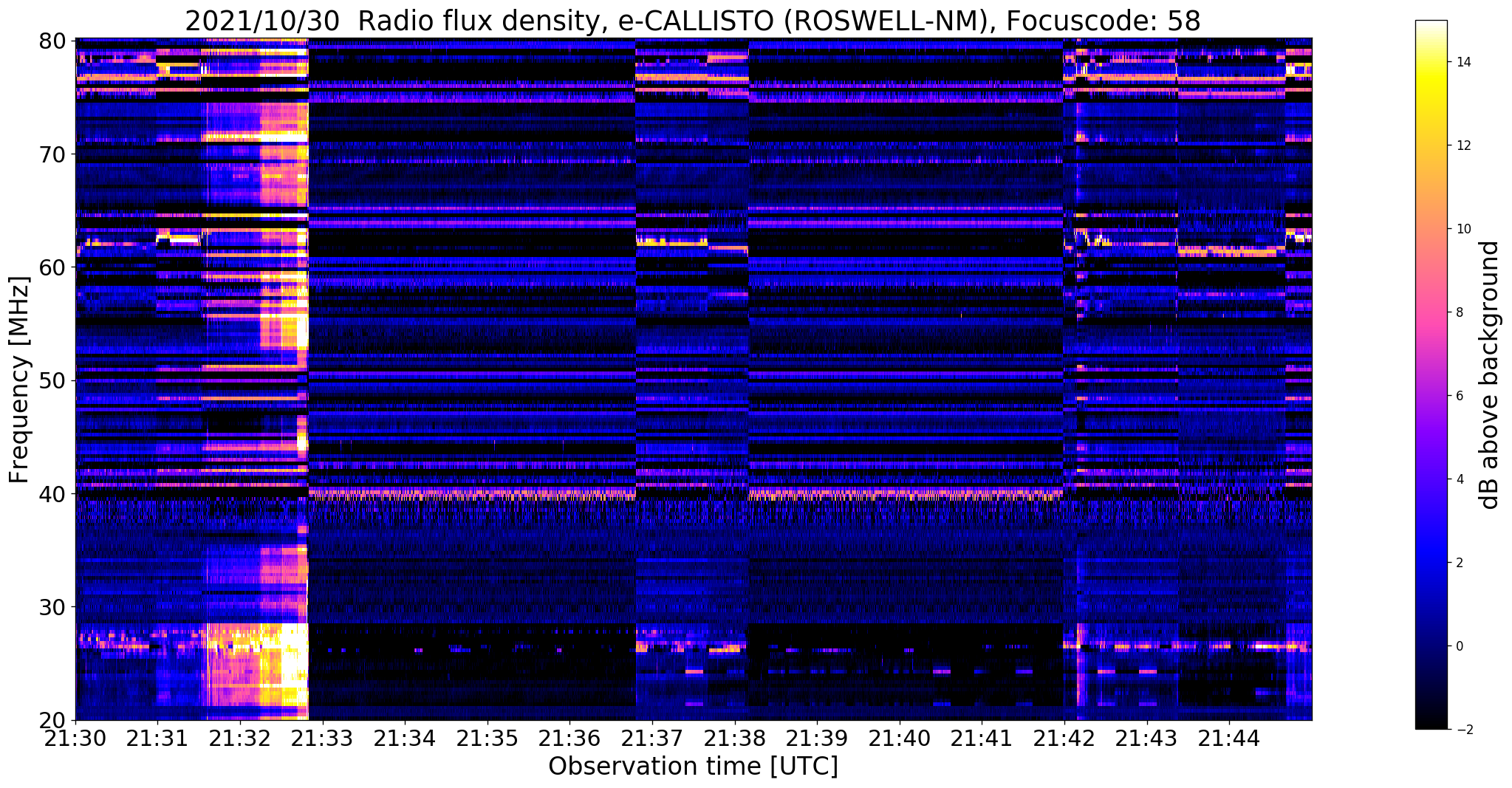
Task: Click the 60 MHz frequency tick label
Action: pos(52,267)
